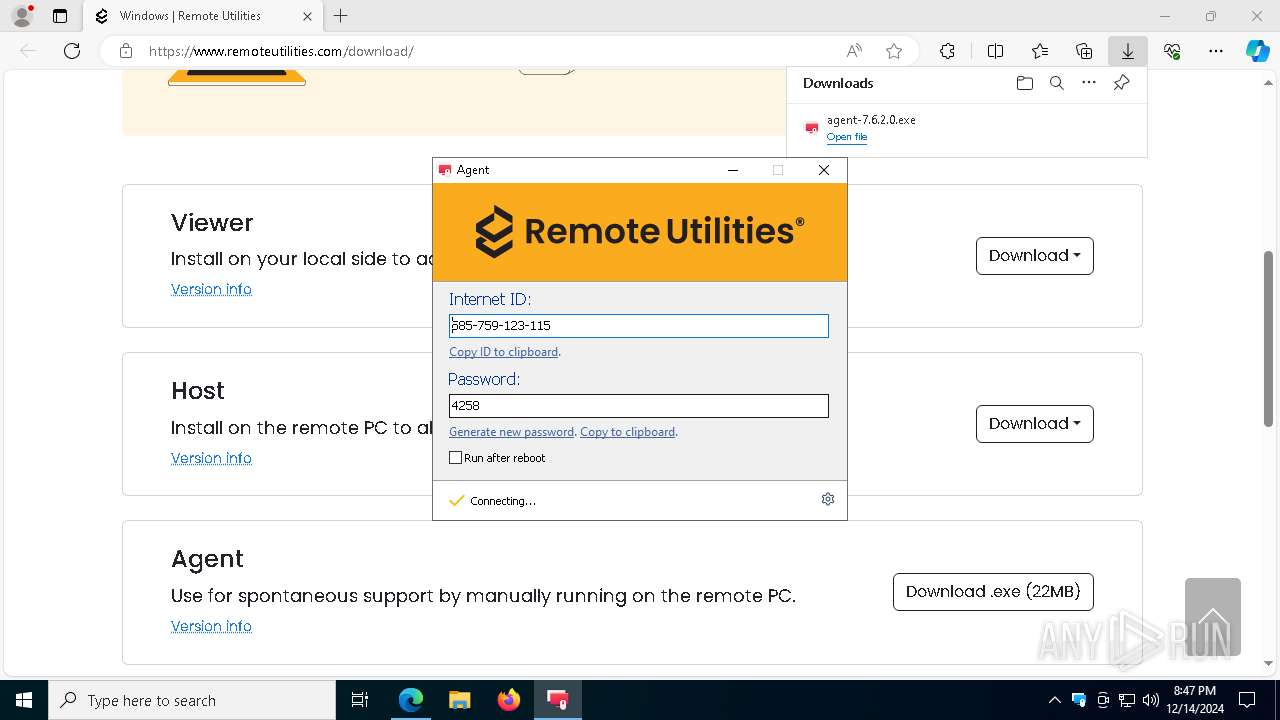Click the Password field

tap(639, 406)
